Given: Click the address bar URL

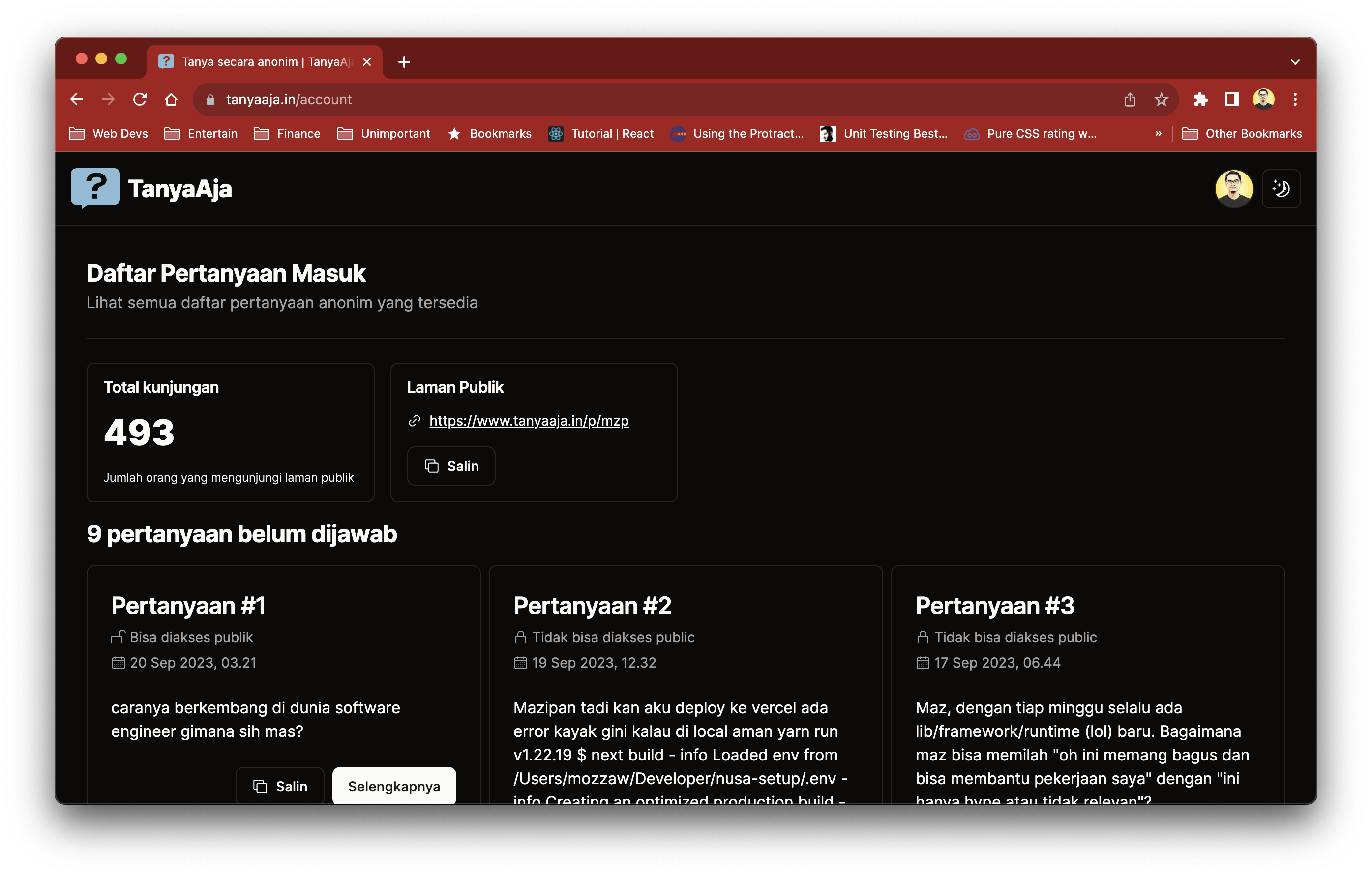Looking at the screenshot, I should click(289, 100).
